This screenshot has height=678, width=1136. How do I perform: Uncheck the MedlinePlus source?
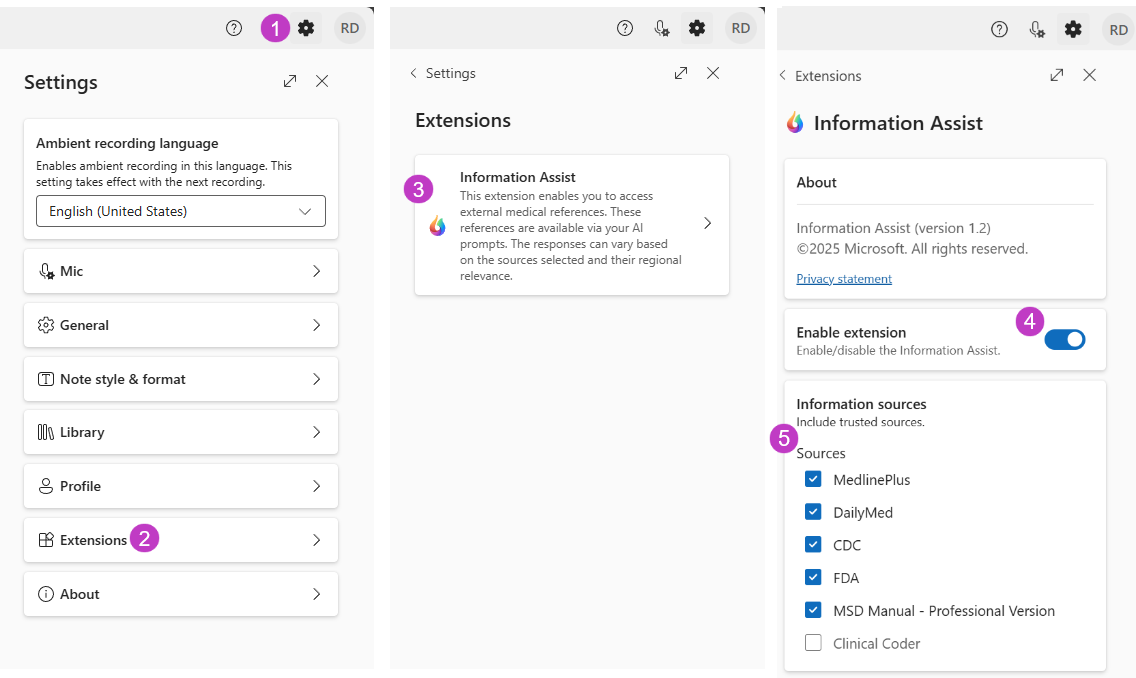tap(813, 480)
